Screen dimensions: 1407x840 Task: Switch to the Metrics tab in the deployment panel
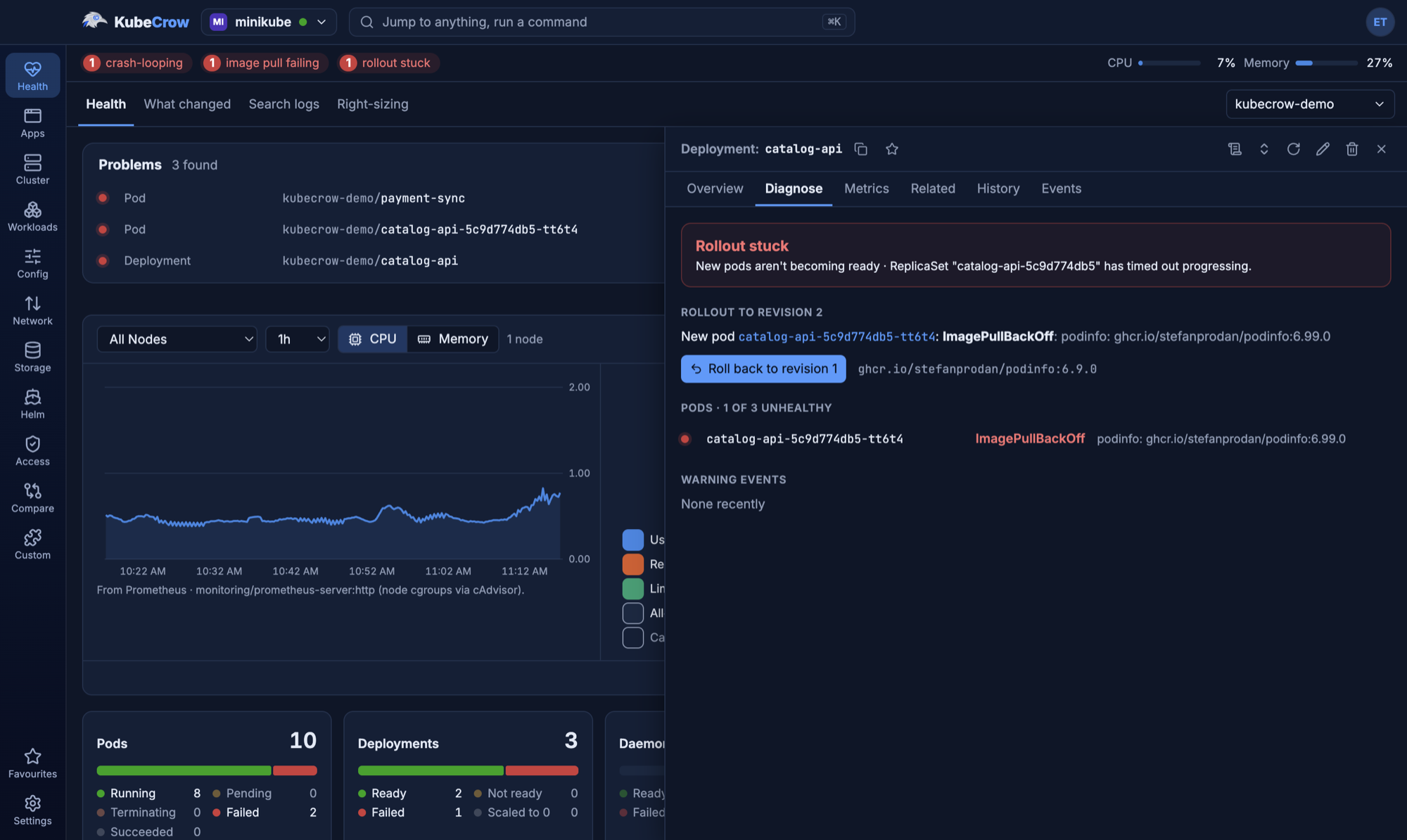click(x=866, y=189)
